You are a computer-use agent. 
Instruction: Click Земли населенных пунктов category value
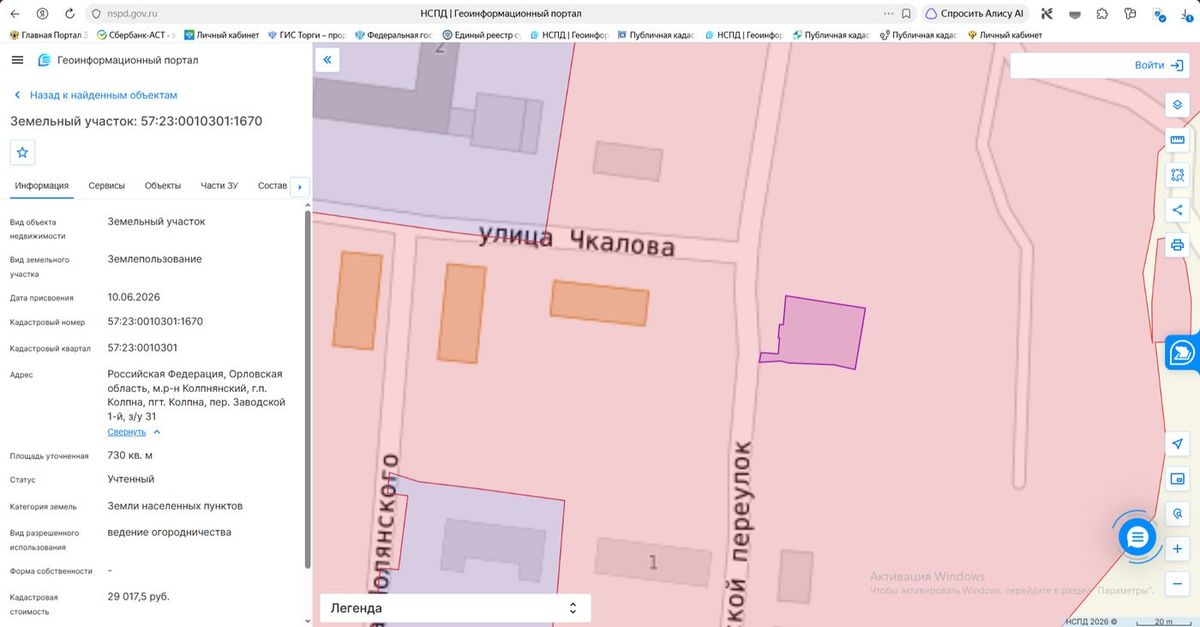click(x=175, y=506)
